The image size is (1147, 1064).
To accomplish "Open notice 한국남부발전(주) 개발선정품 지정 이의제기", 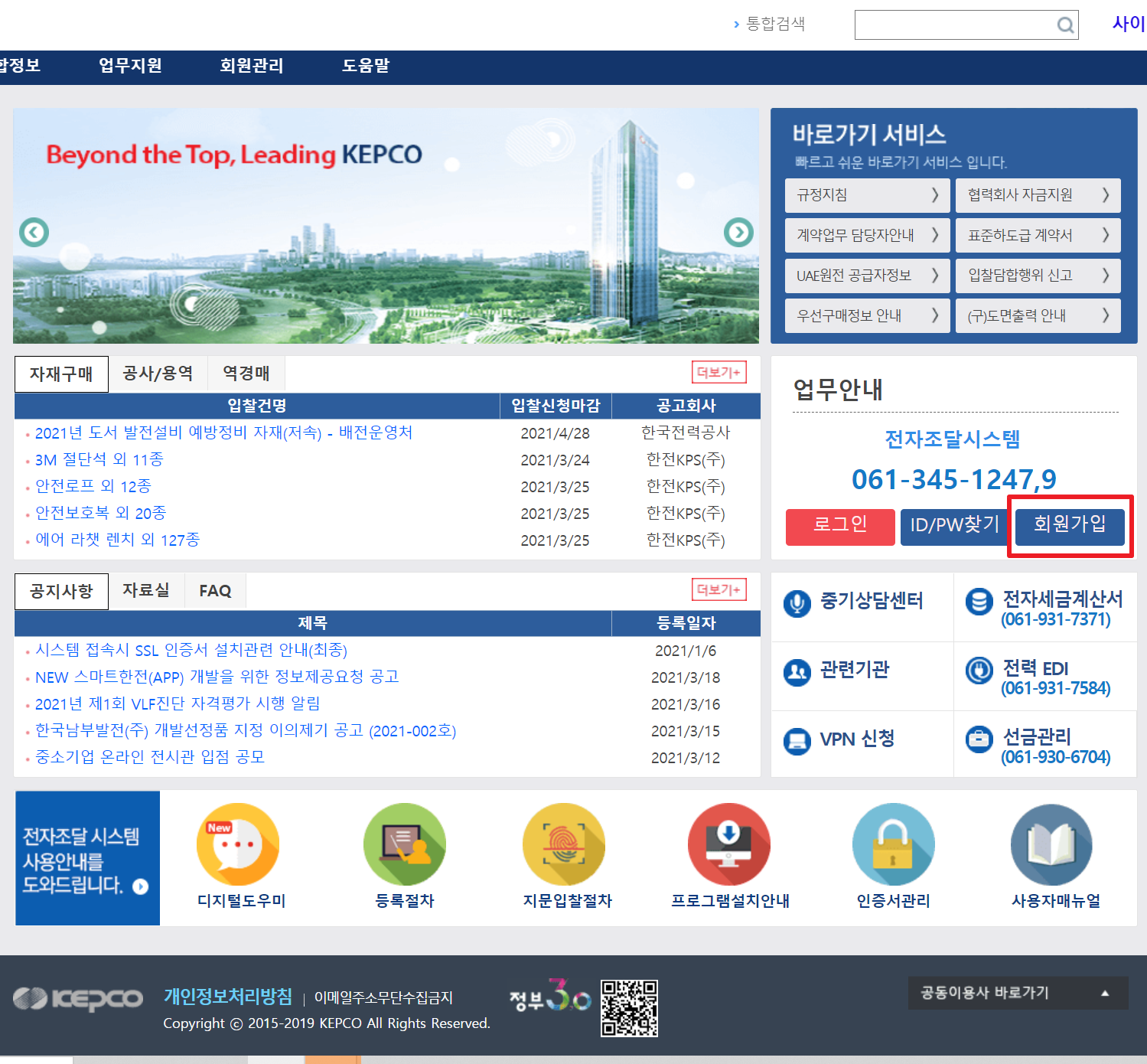I will pos(246,731).
